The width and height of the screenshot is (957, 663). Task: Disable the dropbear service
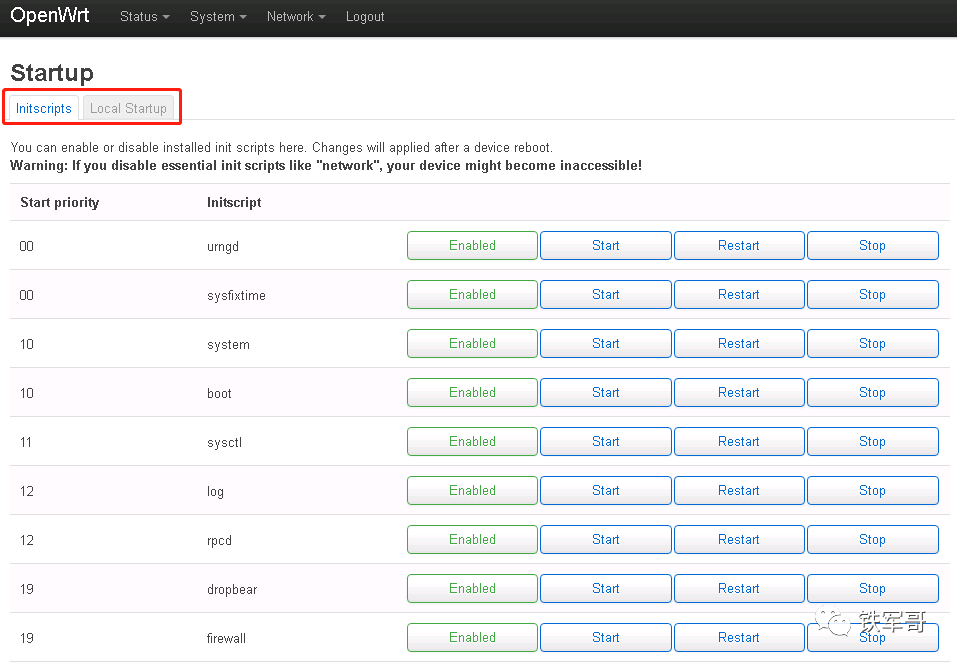tap(471, 588)
